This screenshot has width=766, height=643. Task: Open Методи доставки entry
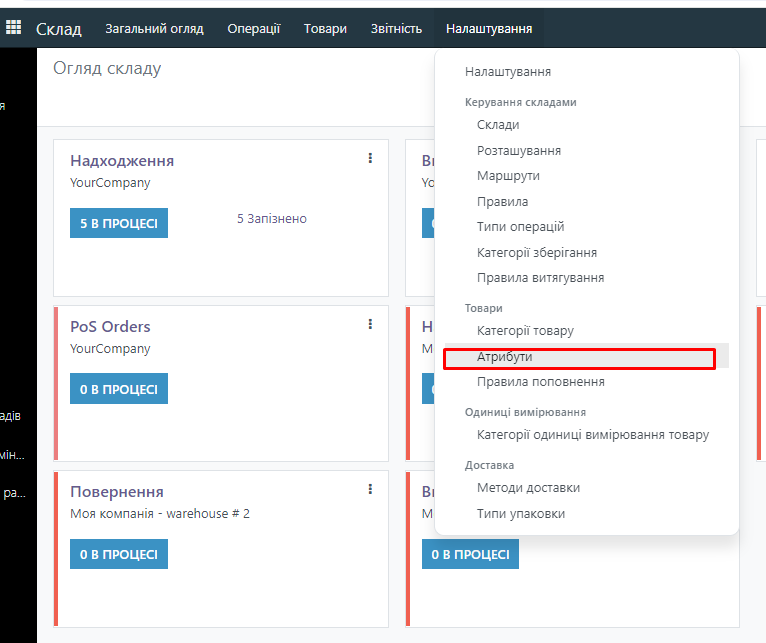point(528,488)
